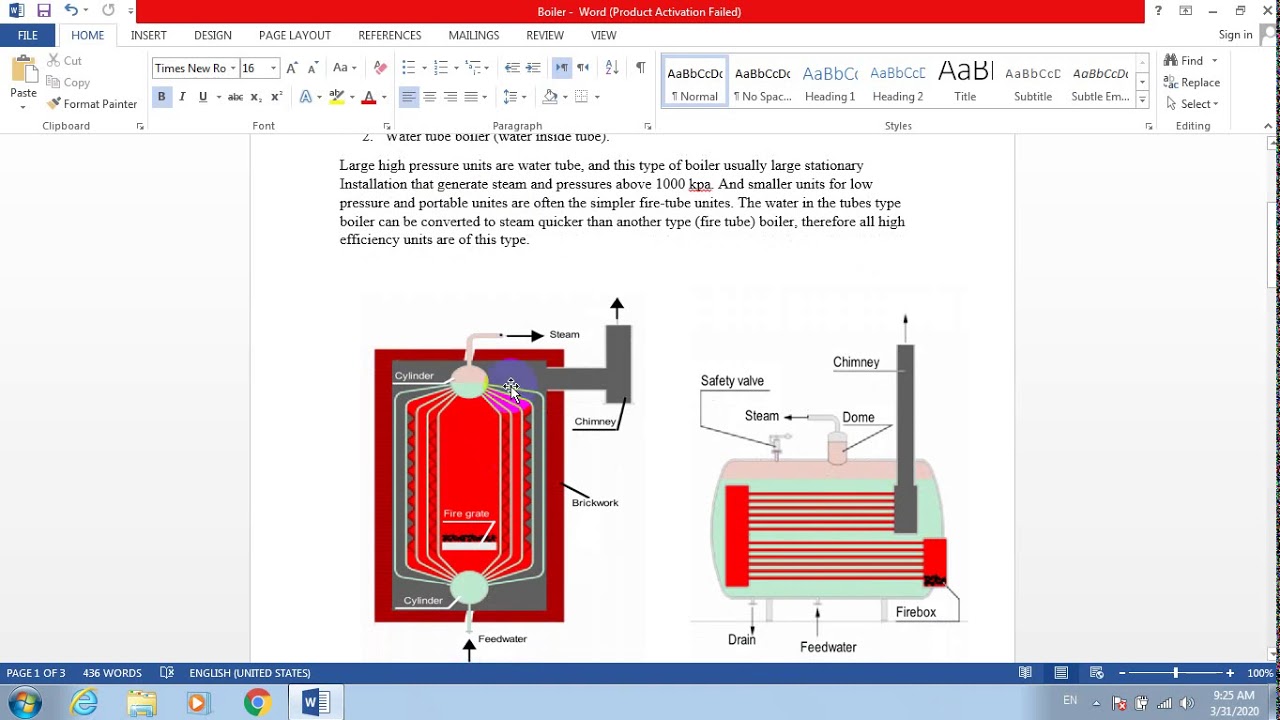
Task: Open the FILE tab
Action: coord(28,35)
